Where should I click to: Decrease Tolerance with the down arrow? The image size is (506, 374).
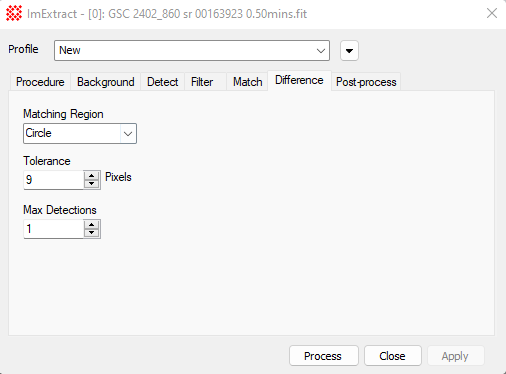(92, 184)
